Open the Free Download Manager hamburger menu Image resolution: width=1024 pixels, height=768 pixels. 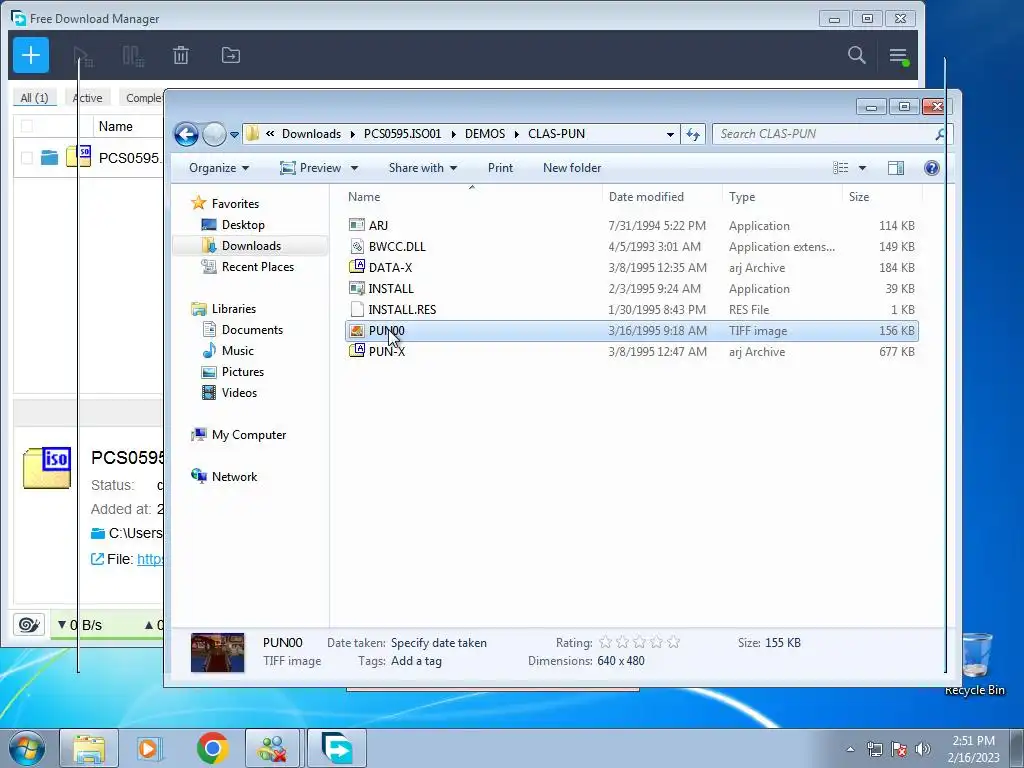point(899,56)
